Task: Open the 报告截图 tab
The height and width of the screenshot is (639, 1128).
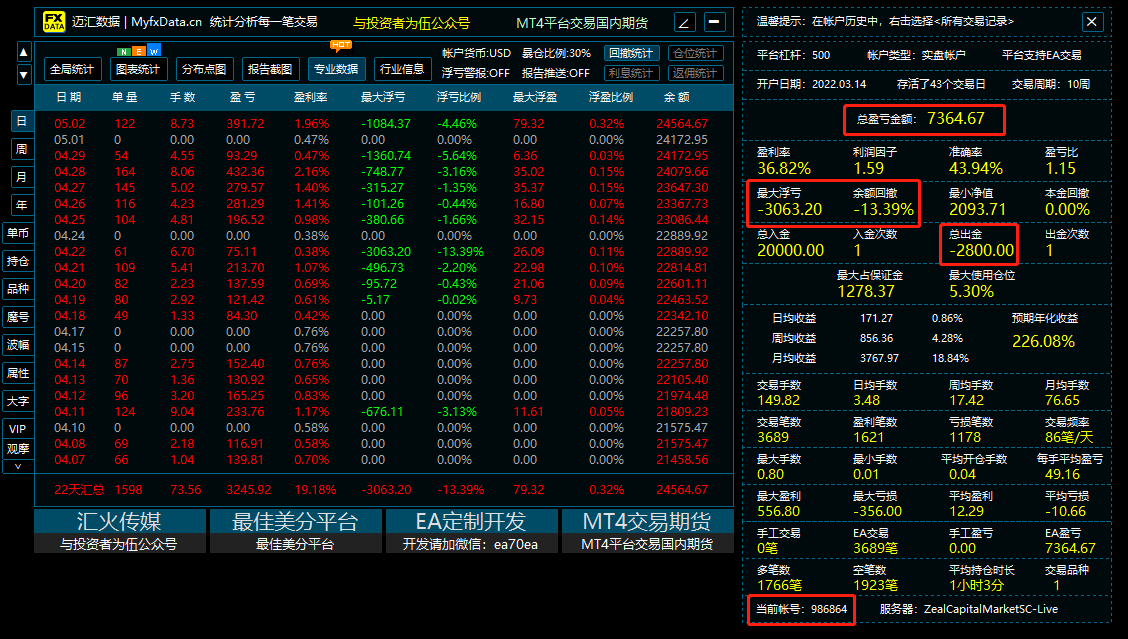Action: pos(270,69)
